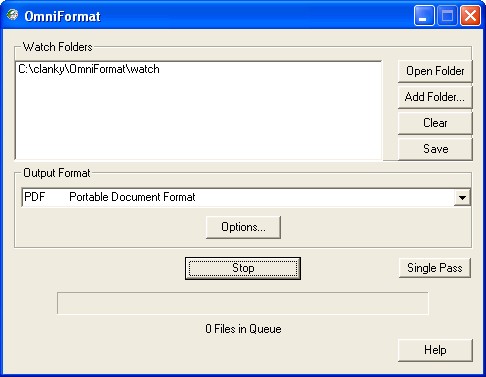Stop the folder watching process
The image size is (486, 377).
pyautogui.click(x=243, y=268)
